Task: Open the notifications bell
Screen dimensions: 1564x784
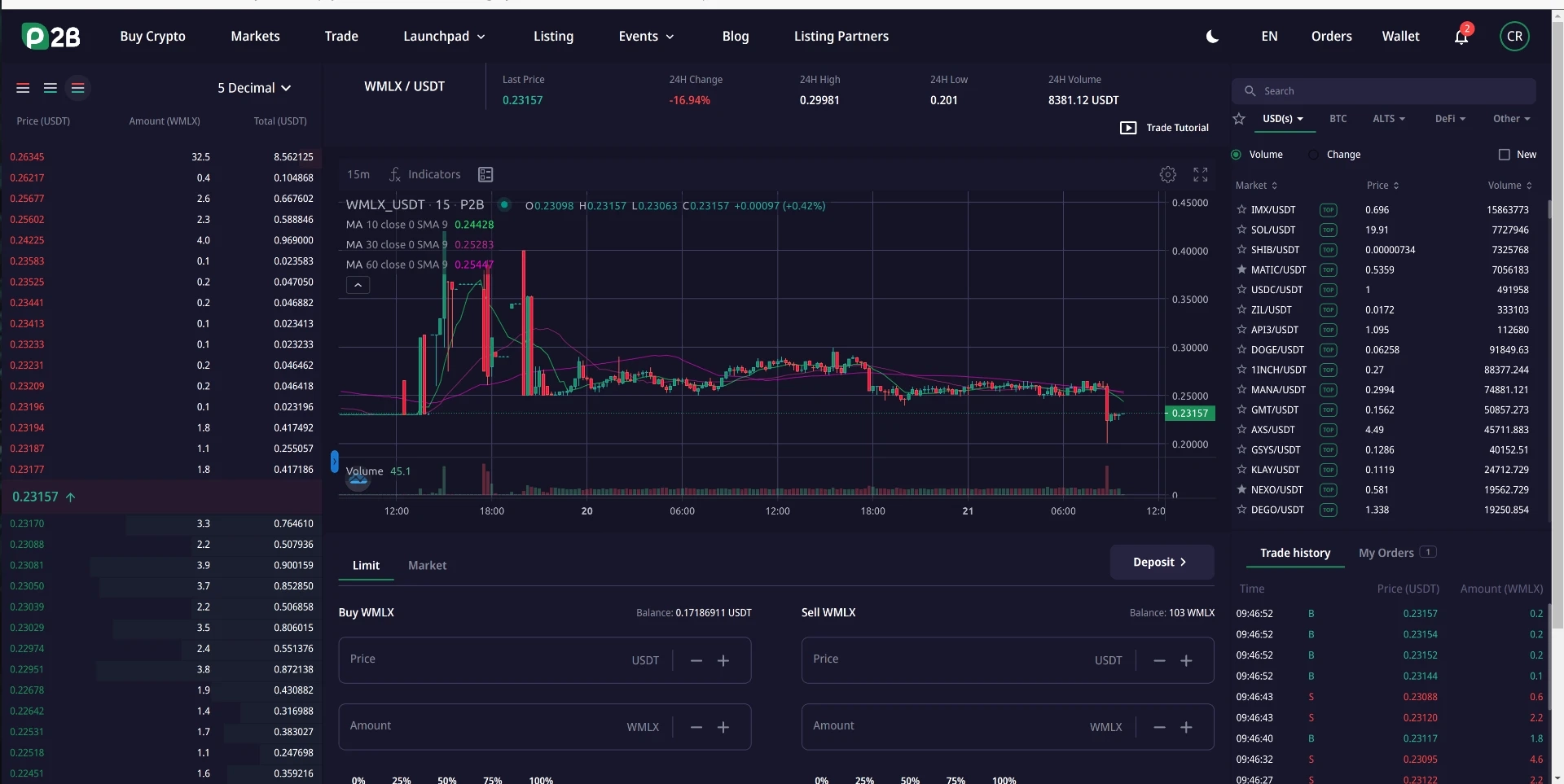Action: point(1462,36)
